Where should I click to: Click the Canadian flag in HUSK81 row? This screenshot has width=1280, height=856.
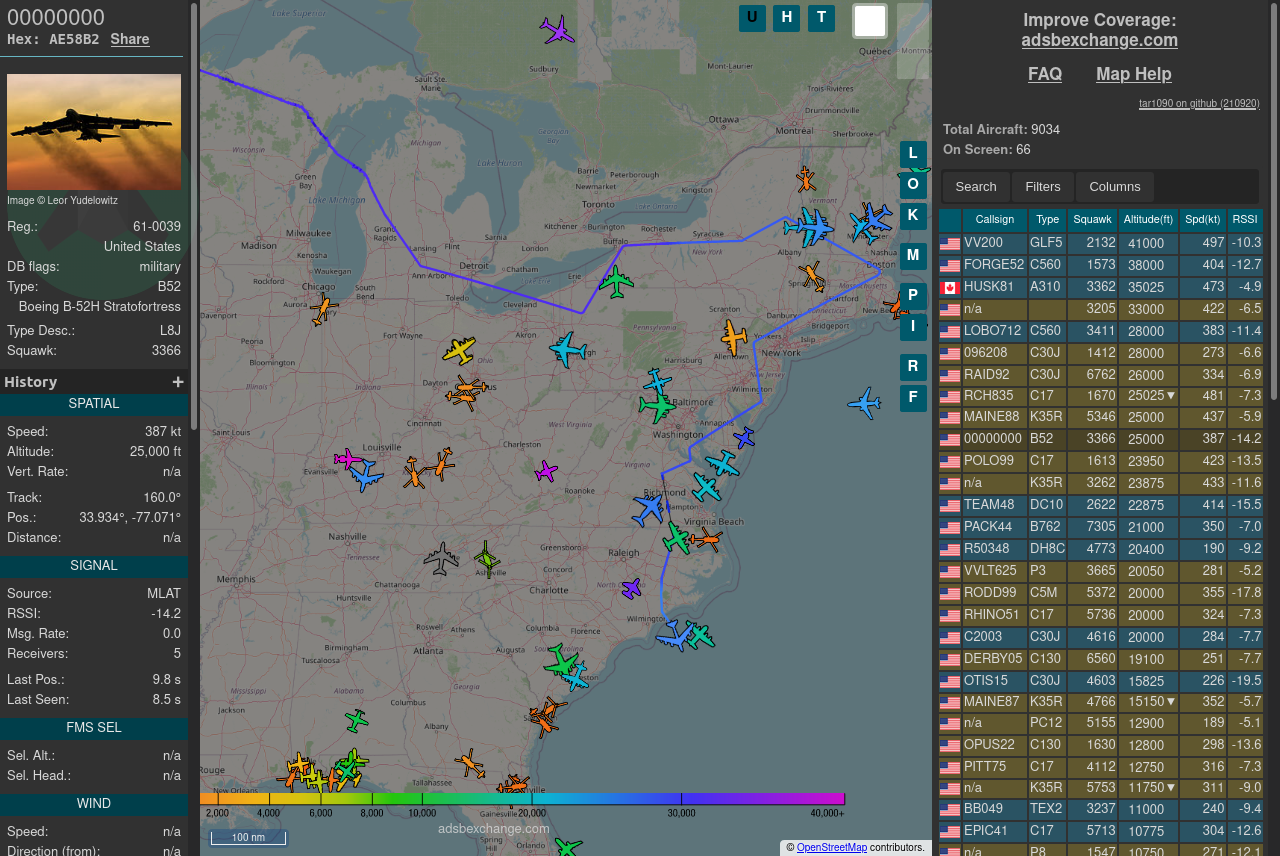tap(950, 288)
